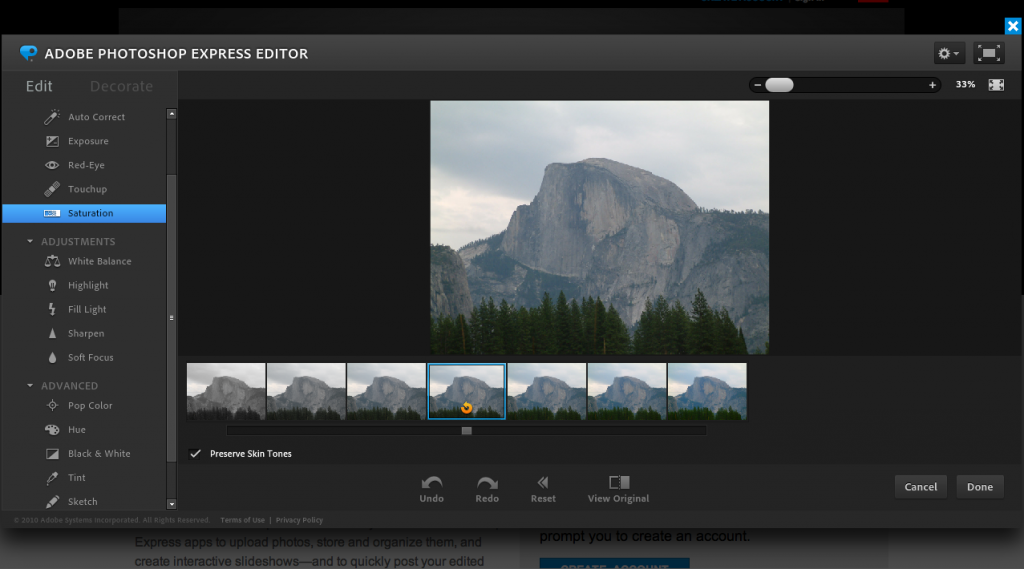Viewport: 1024px width, 569px height.
Task: Open the Terms of Use link
Action: [242, 520]
